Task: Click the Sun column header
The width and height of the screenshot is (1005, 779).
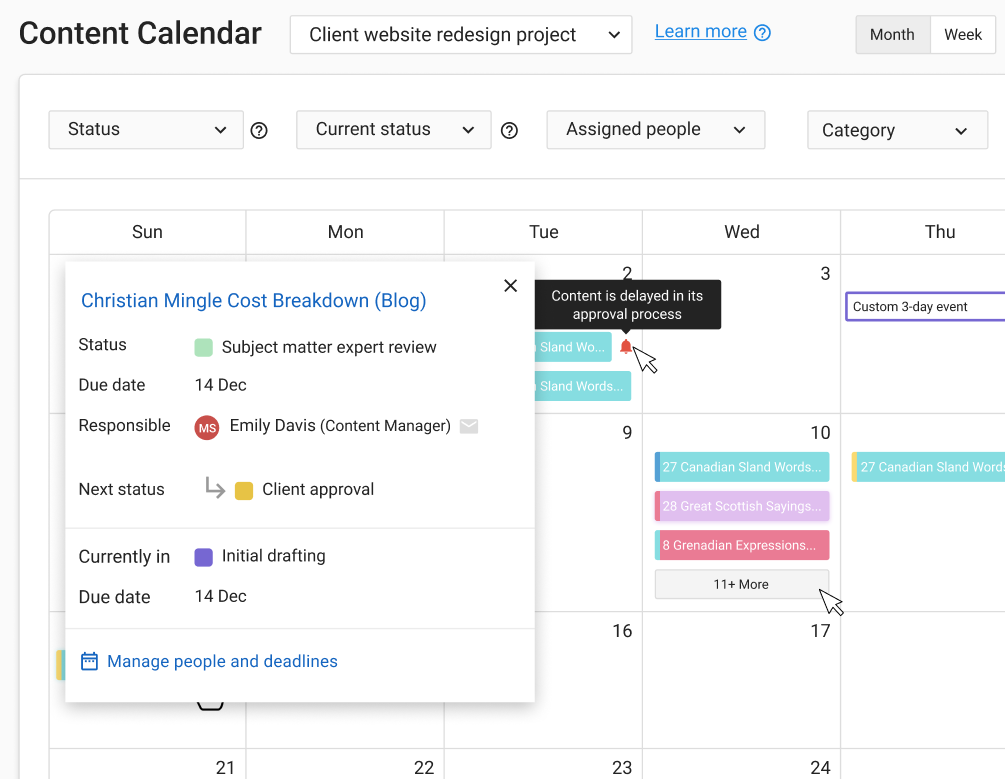Action: click(147, 232)
